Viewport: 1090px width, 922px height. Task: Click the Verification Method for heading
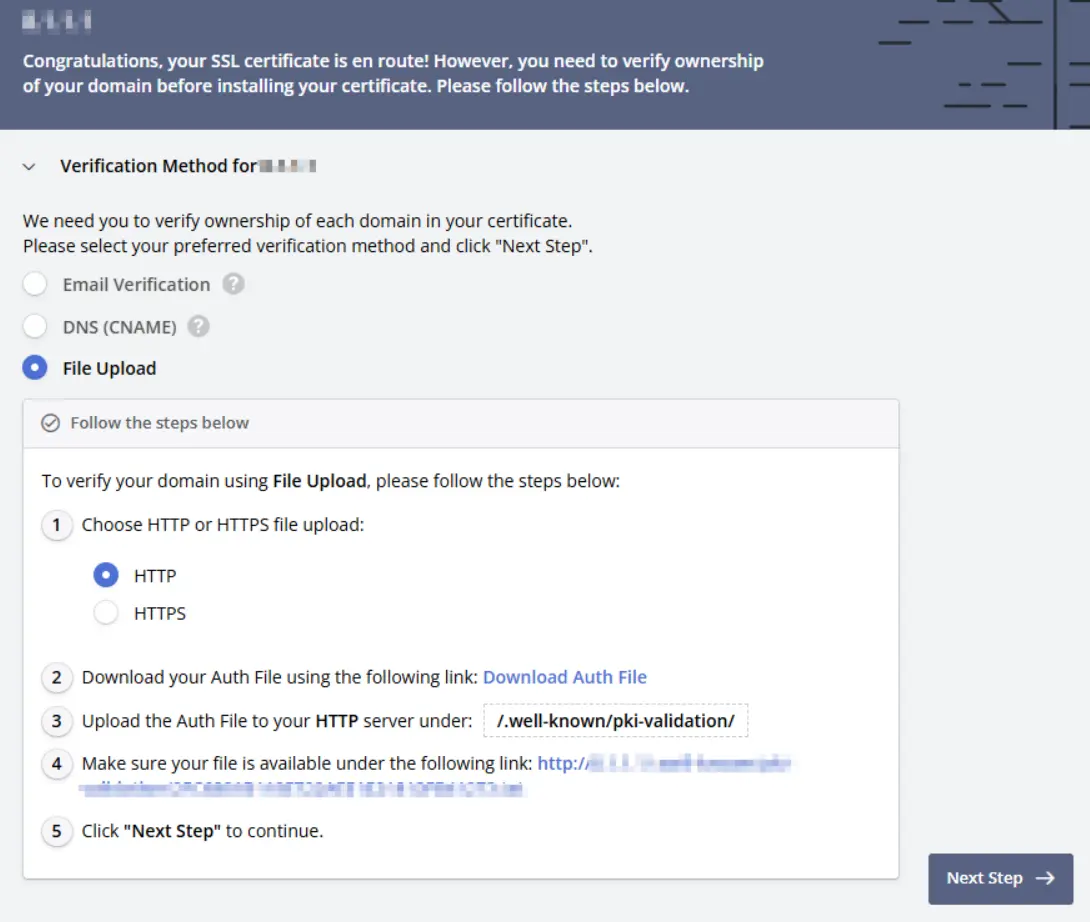[158, 166]
